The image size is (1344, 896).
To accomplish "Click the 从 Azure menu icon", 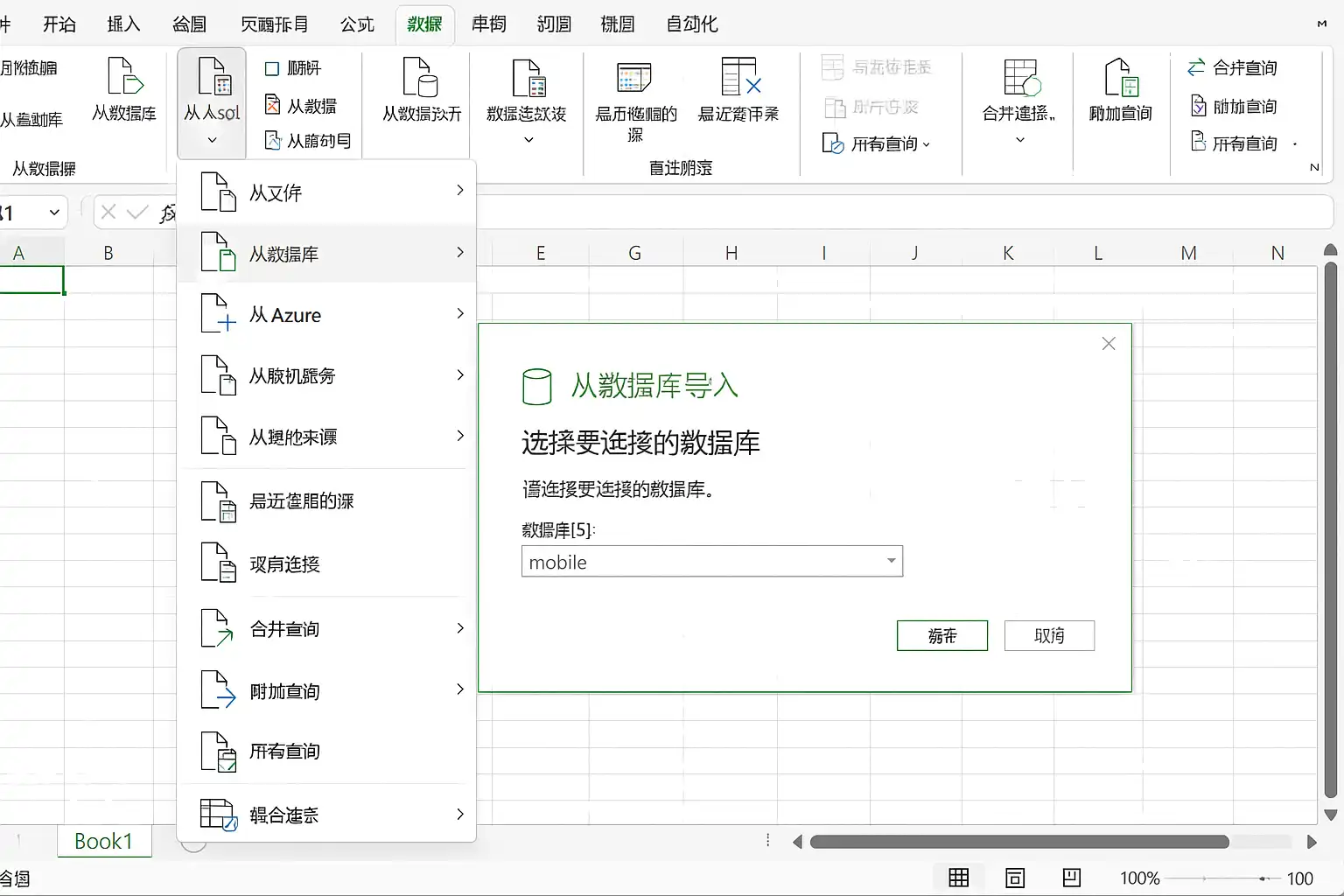I will (219, 313).
